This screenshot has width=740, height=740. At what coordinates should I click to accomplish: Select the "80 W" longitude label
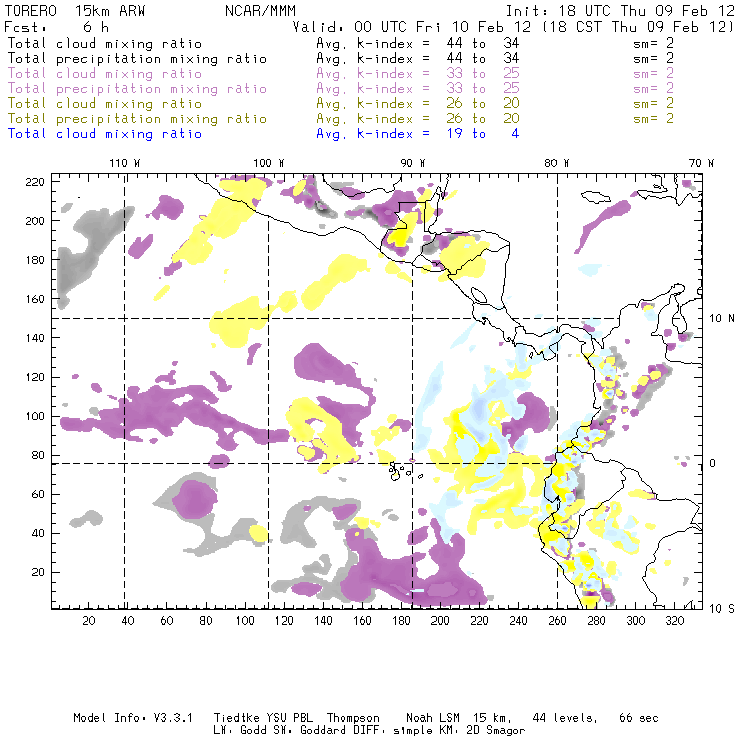click(x=556, y=163)
